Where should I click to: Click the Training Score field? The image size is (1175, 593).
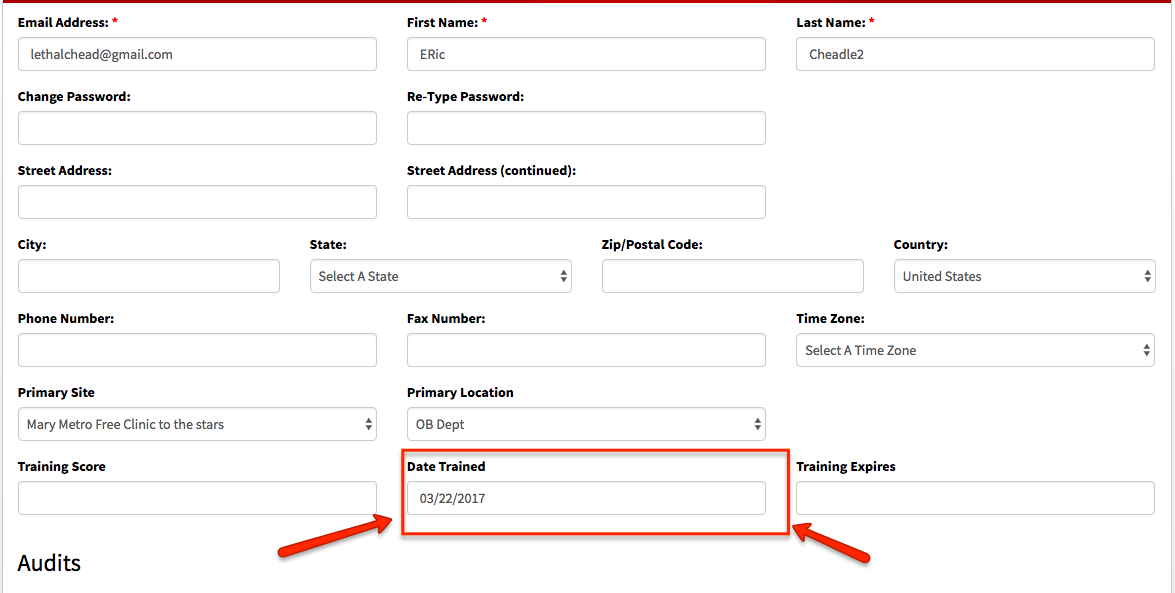[x=197, y=498]
